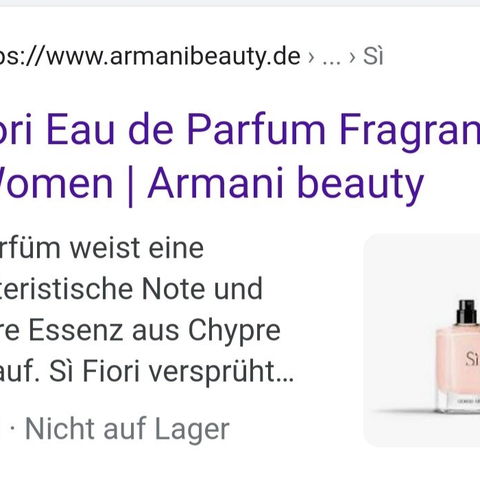
Task: Click the word 'Women' in the result title
Action: (56, 184)
